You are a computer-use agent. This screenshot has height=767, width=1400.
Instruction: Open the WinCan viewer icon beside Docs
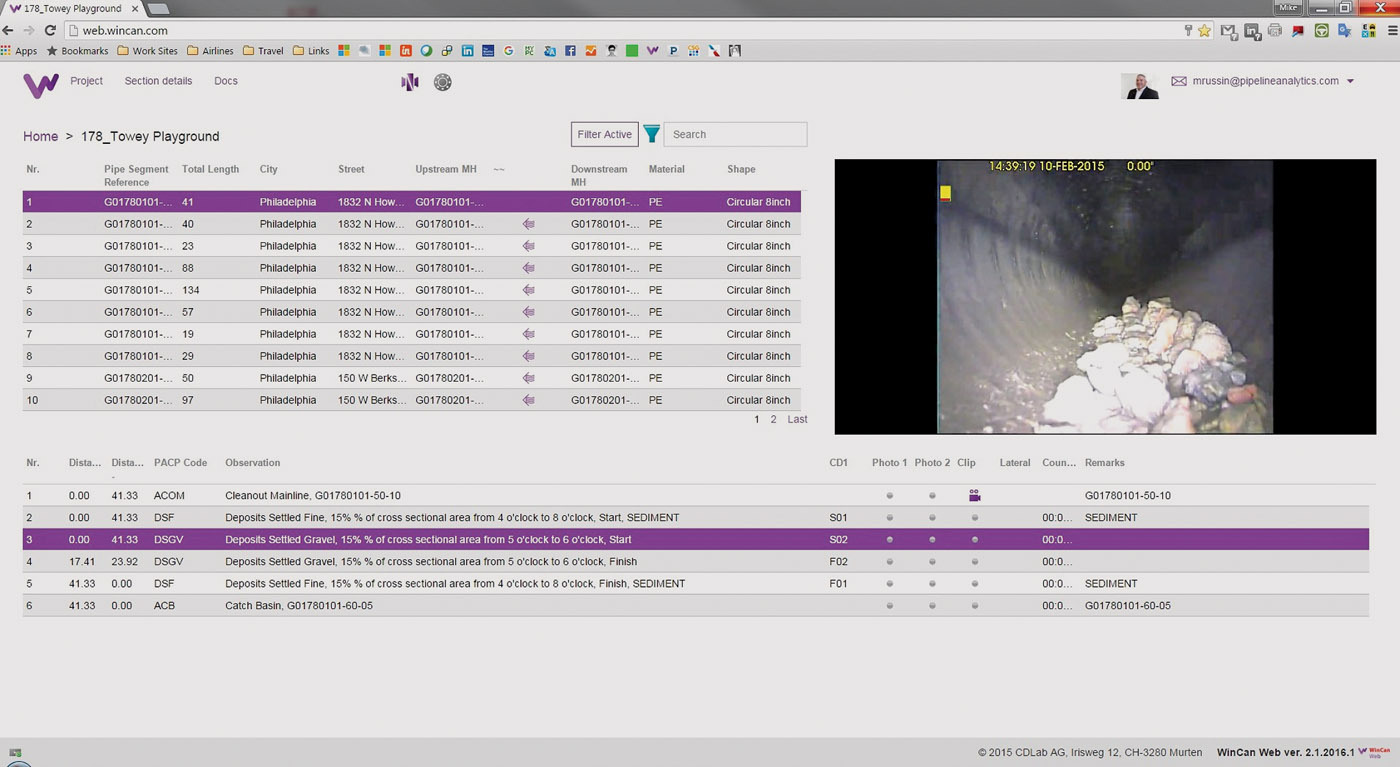pyautogui.click(x=410, y=82)
